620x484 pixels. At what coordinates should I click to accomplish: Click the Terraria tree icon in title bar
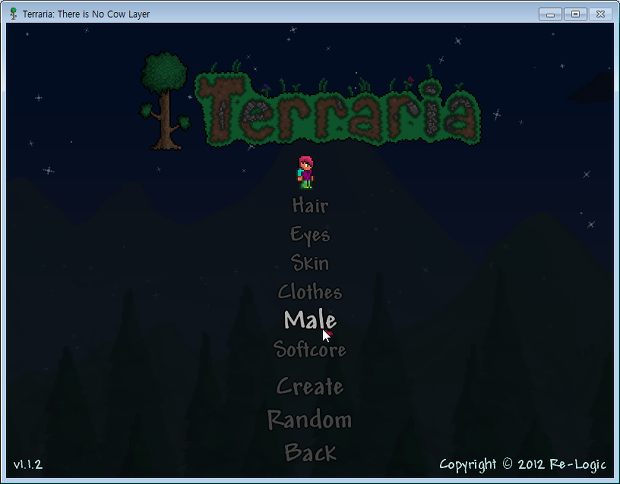[x=13, y=14]
